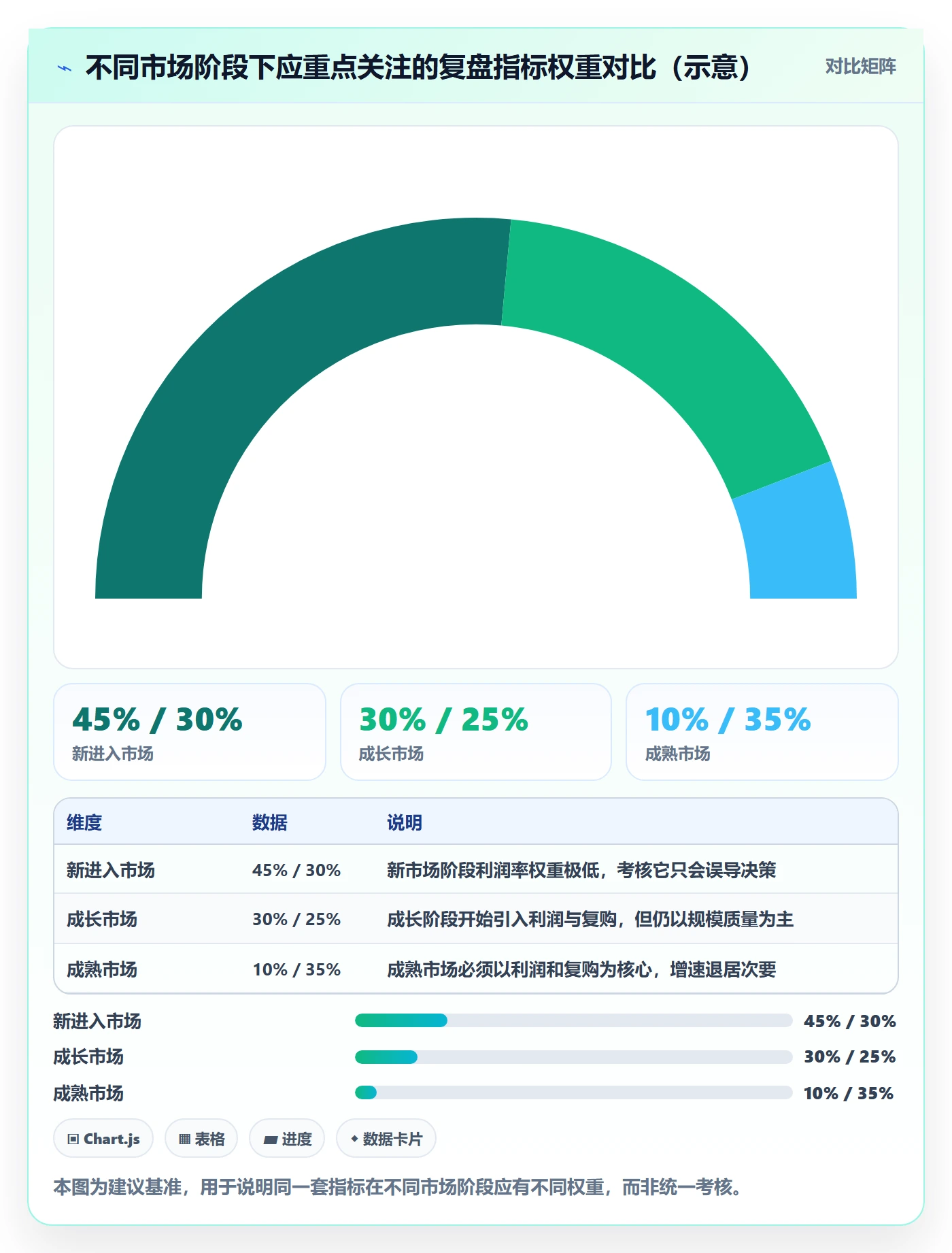Image resolution: width=952 pixels, height=1253 pixels.
Task: Click the 进度 bar icon chip
Action: pos(287,1139)
